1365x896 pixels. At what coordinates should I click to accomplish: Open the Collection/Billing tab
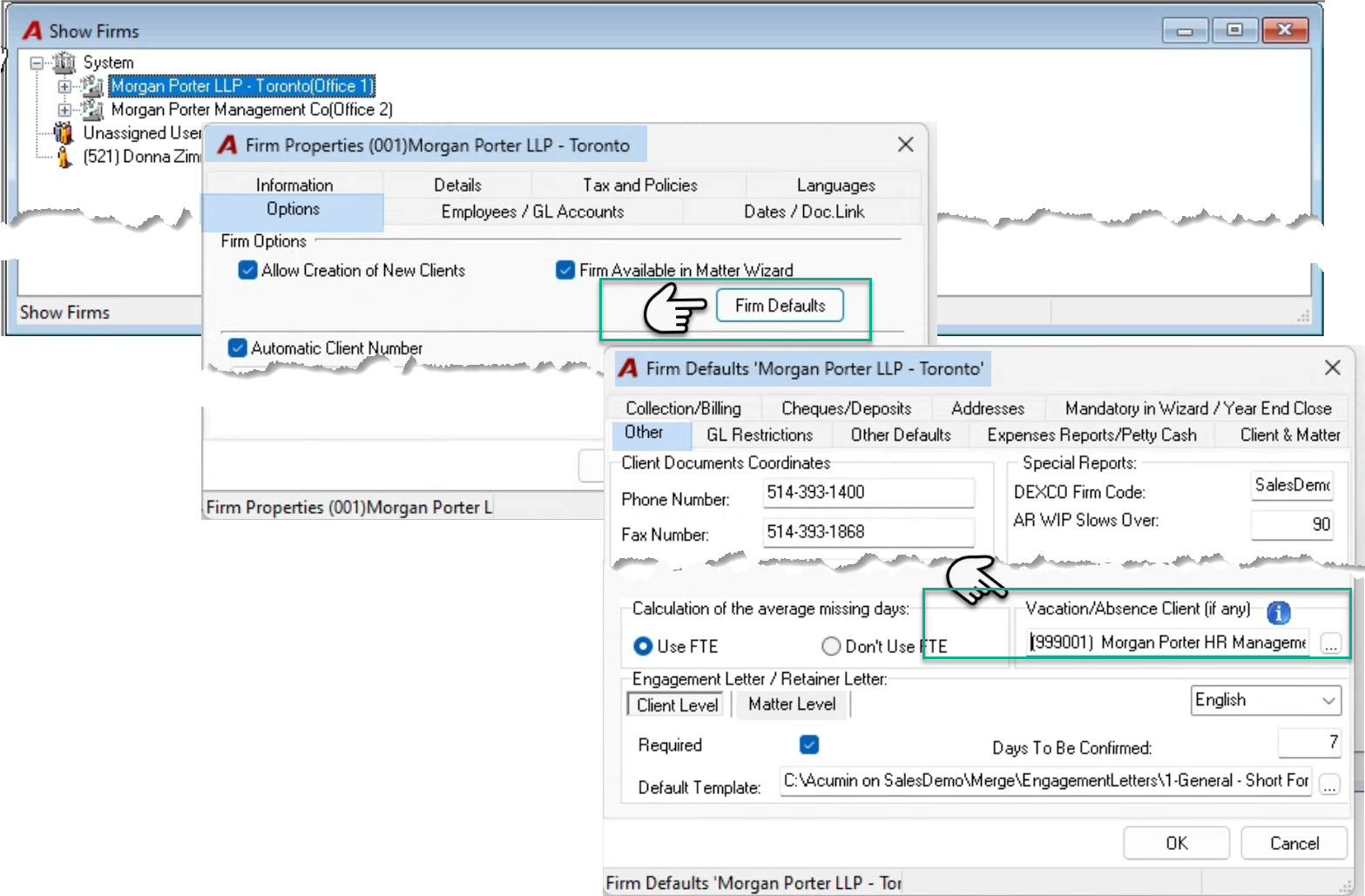[x=684, y=408]
